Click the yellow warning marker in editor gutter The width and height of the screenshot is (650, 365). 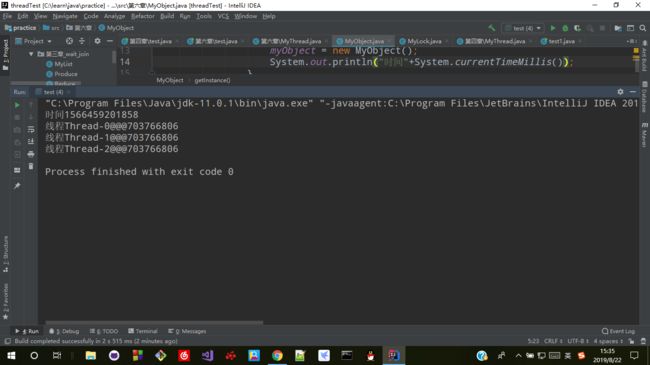tap(636, 51)
